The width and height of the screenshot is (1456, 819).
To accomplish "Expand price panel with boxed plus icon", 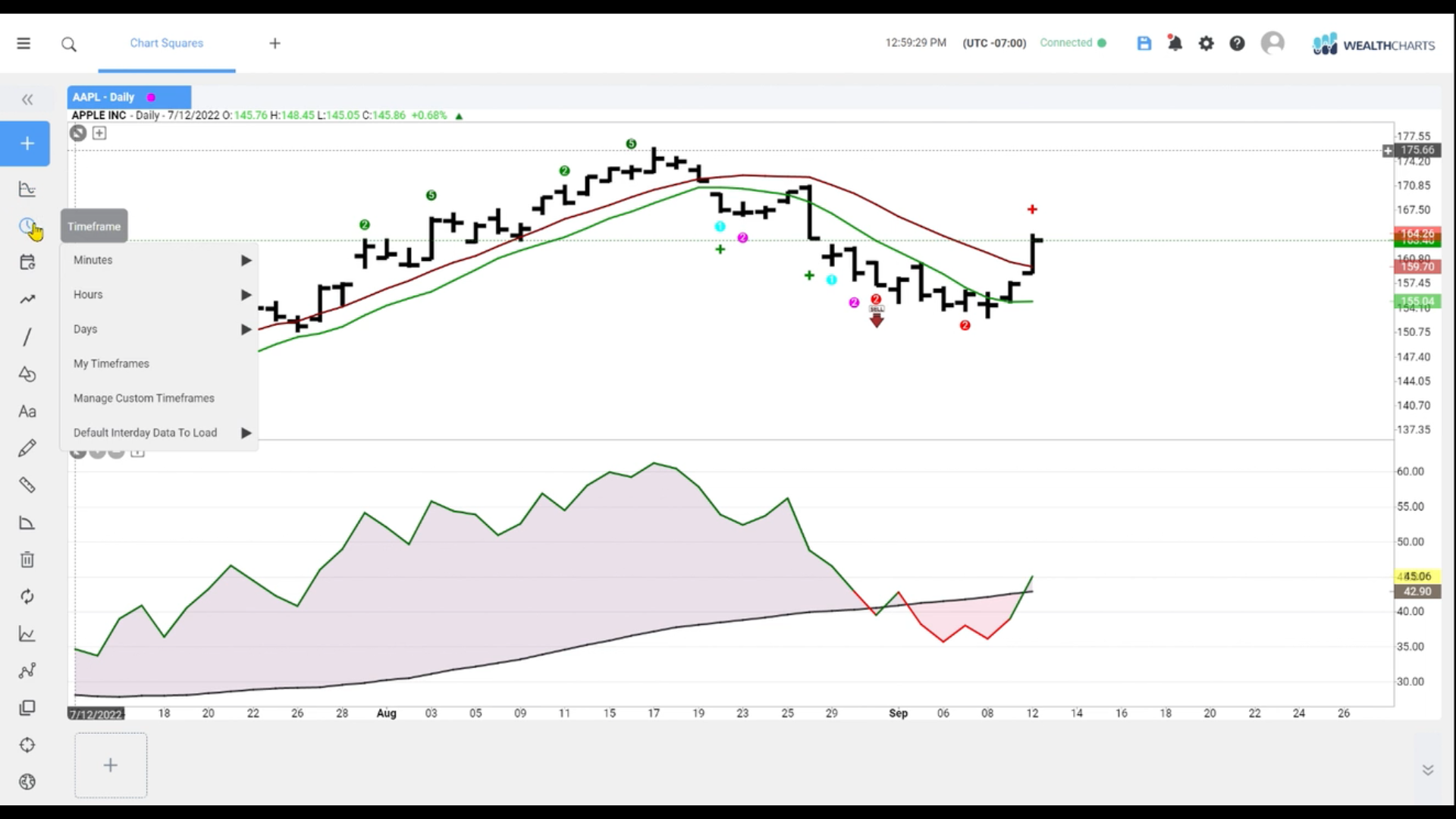I will pyautogui.click(x=99, y=133).
